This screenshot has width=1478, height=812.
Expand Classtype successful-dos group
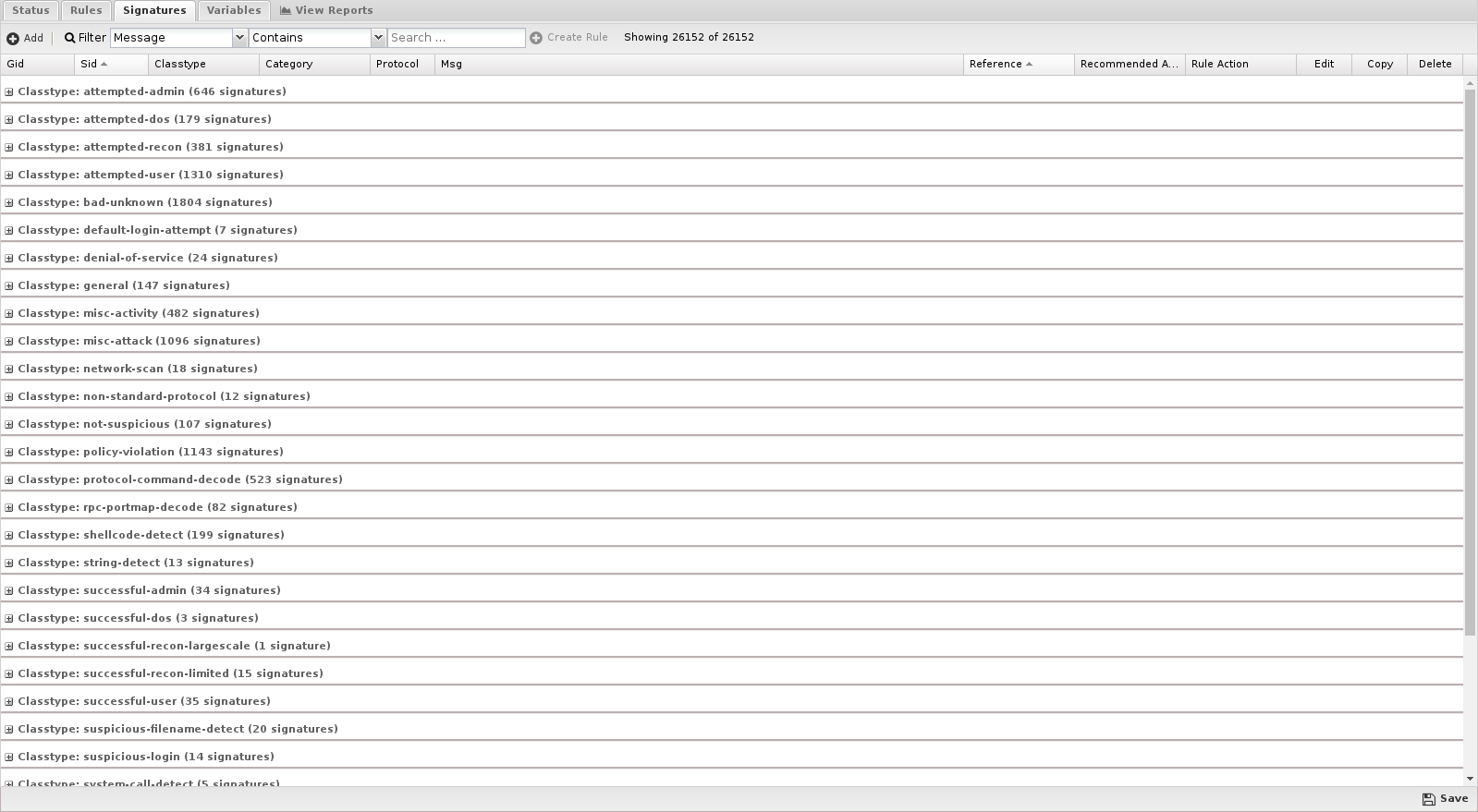tap(9, 618)
